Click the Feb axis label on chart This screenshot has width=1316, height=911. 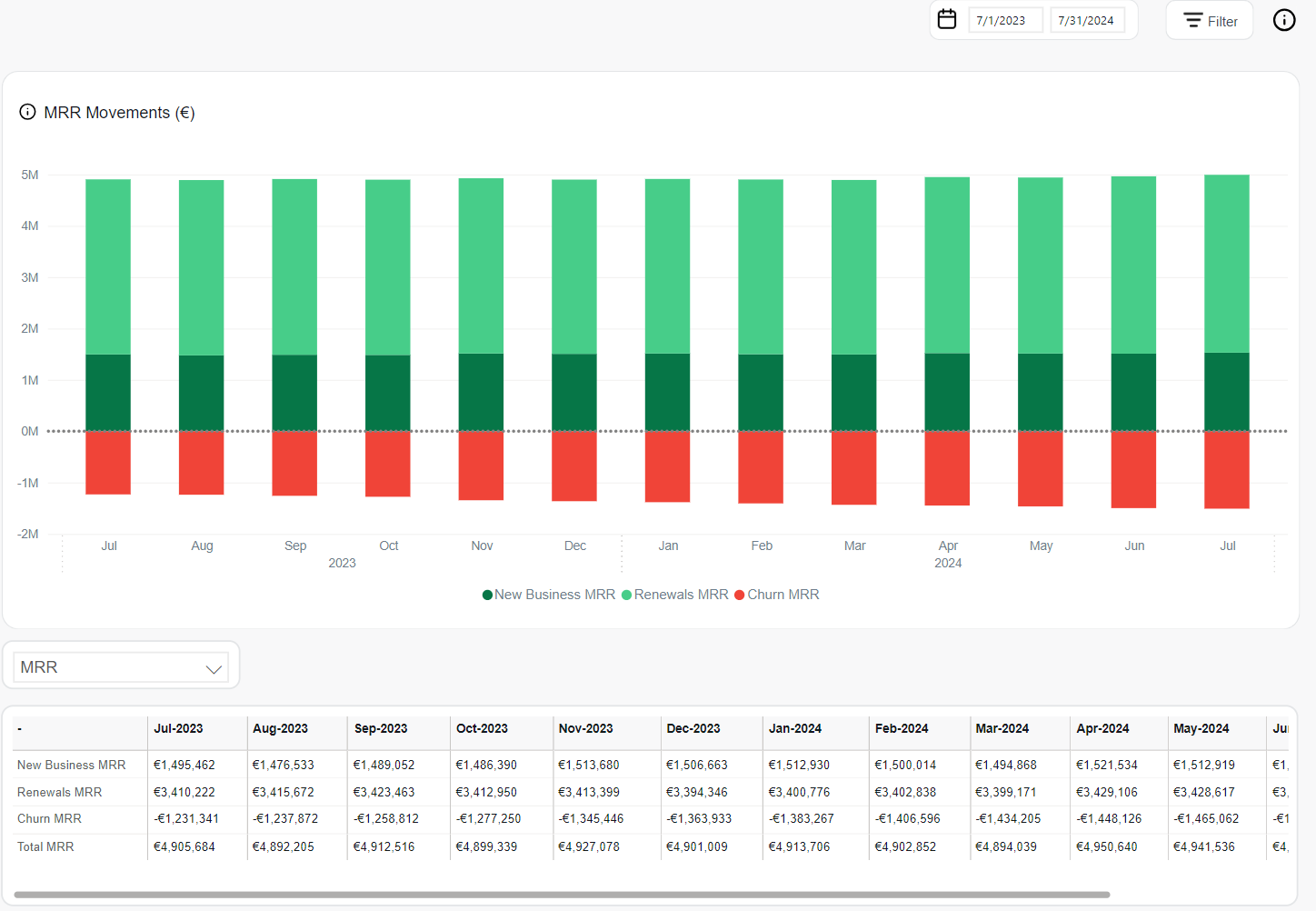tap(762, 546)
